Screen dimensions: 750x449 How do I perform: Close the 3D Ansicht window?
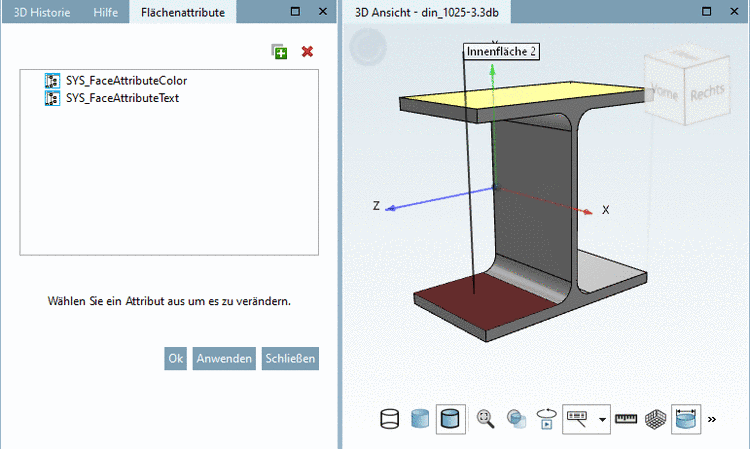734,11
